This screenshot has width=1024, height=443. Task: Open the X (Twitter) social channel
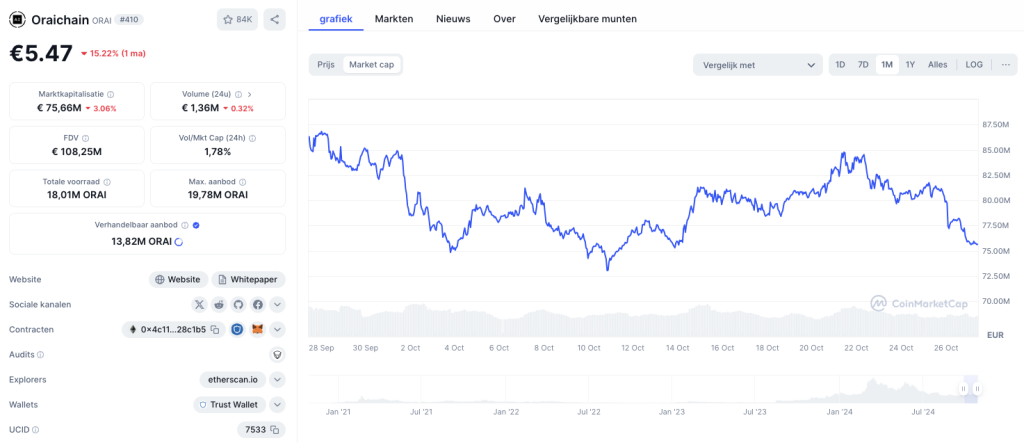pos(200,304)
